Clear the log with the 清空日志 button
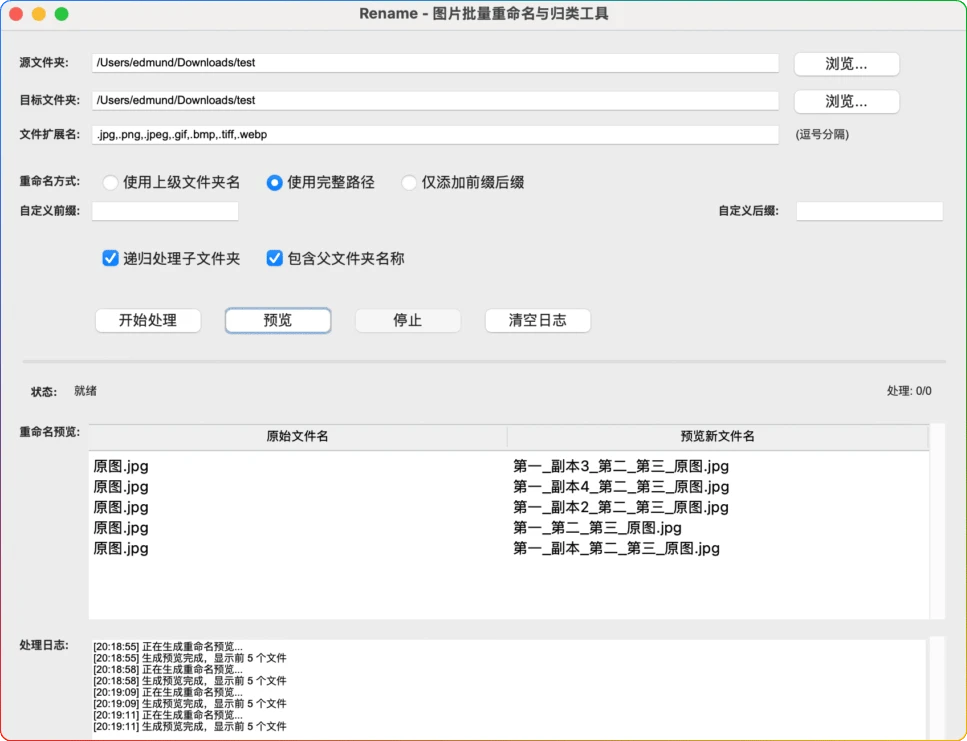 click(537, 320)
